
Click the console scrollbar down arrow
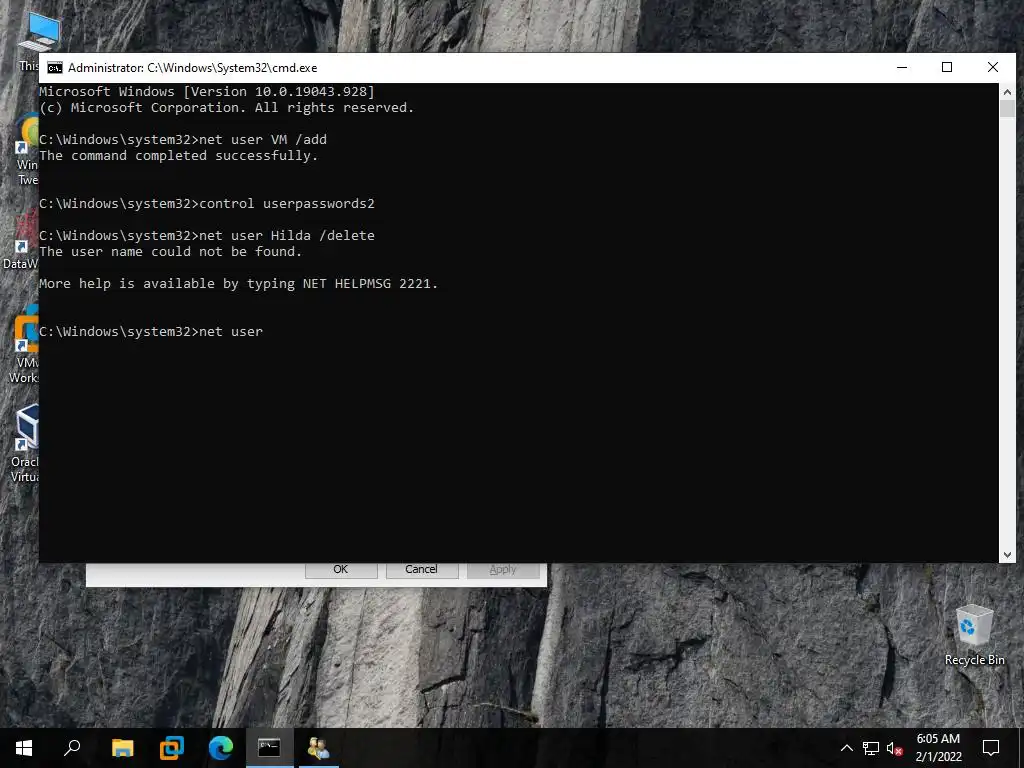tap(1007, 554)
